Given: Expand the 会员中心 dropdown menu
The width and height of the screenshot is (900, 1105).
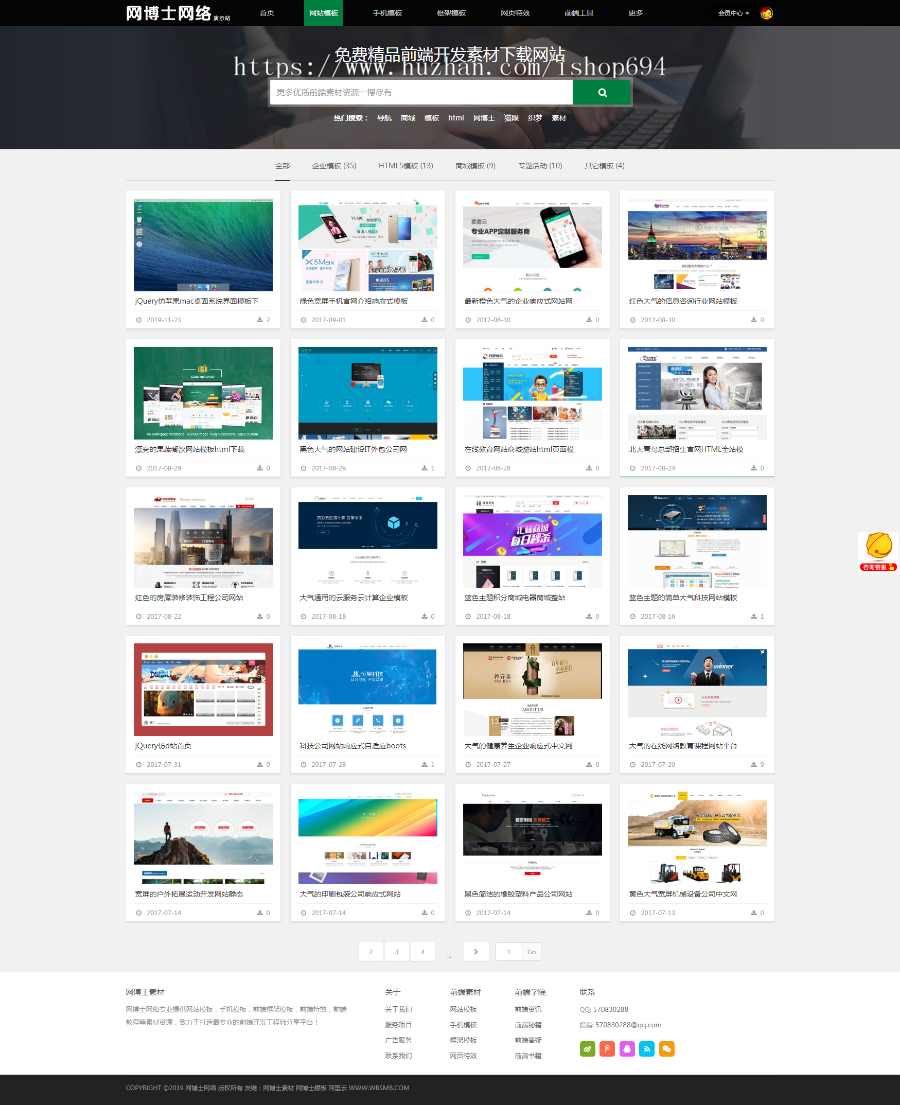Looking at the screenshot, I should pos(733,13).
